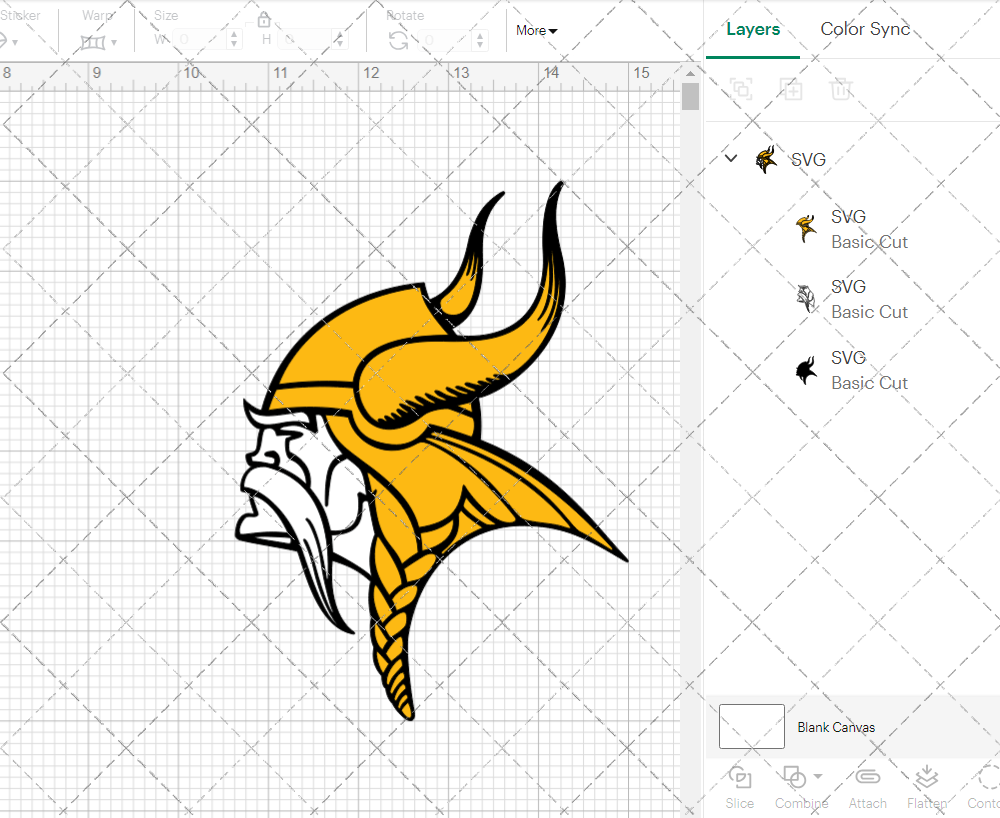
Task: Select the Layers tab
Action: point(753,29)
